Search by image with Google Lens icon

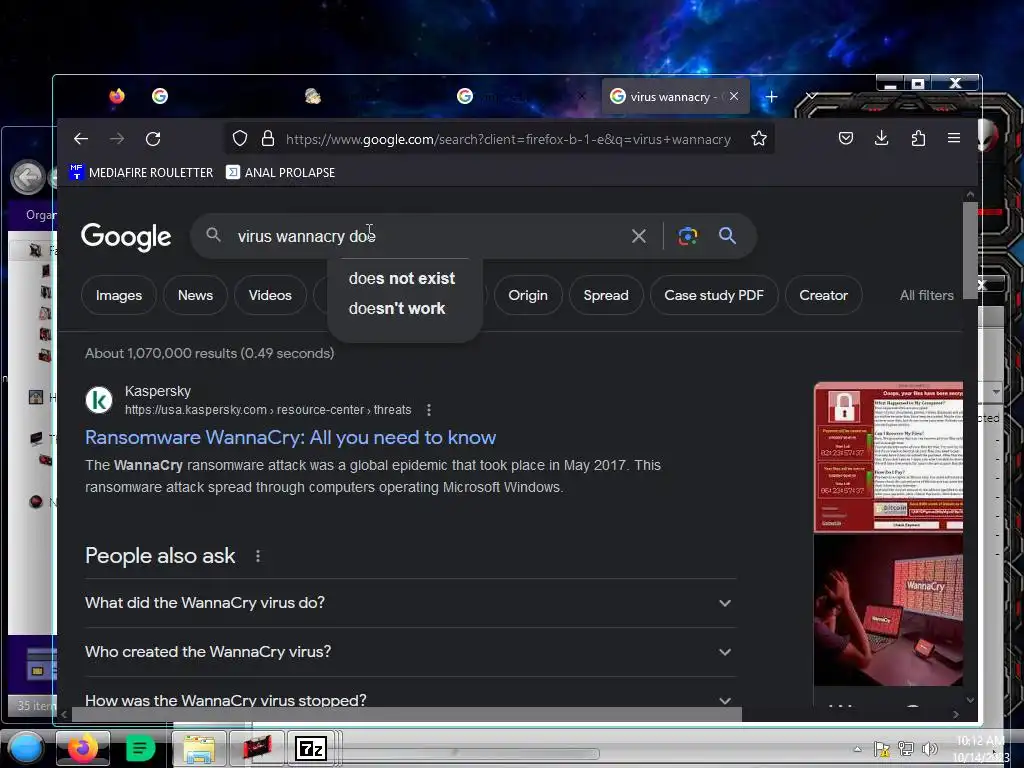(688, 236)
